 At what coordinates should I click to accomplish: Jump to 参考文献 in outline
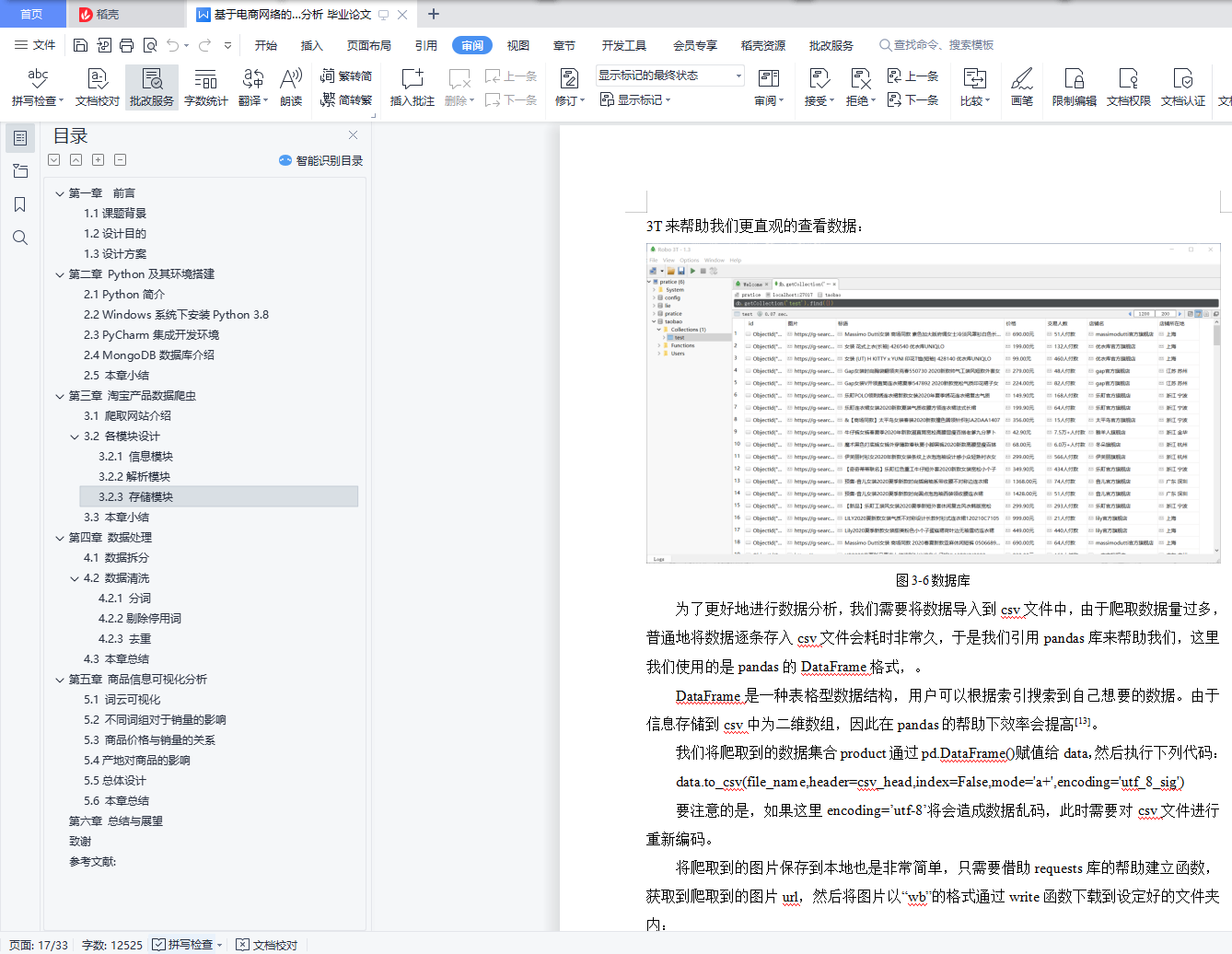point(92,862)
